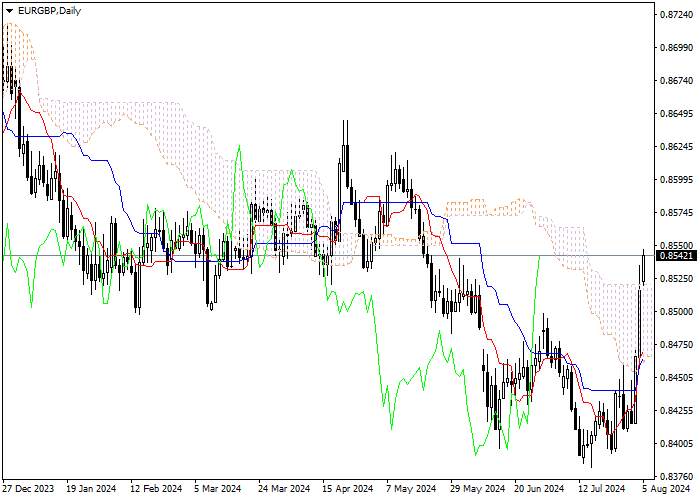This screenshot has width=700, height=500.
Task: Select price scale value 0.85995
Action: coord(676,180)
